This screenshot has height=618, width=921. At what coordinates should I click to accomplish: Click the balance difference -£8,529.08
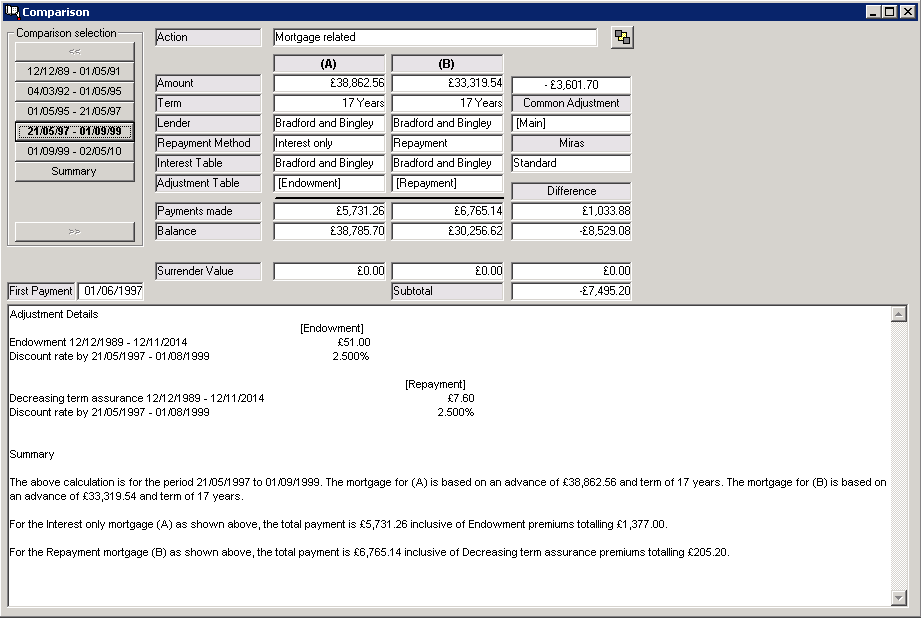[x=571, y=231]
